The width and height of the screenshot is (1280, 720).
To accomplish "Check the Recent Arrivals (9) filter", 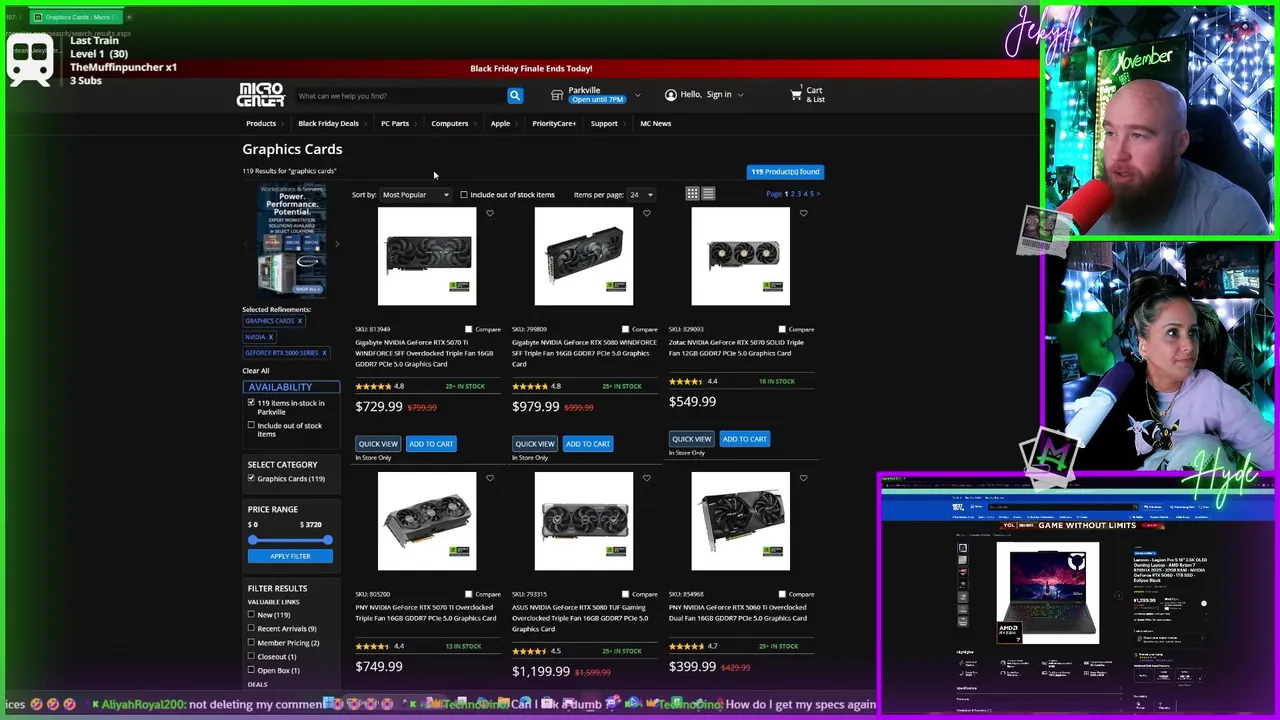I will [x=251, y=628].
